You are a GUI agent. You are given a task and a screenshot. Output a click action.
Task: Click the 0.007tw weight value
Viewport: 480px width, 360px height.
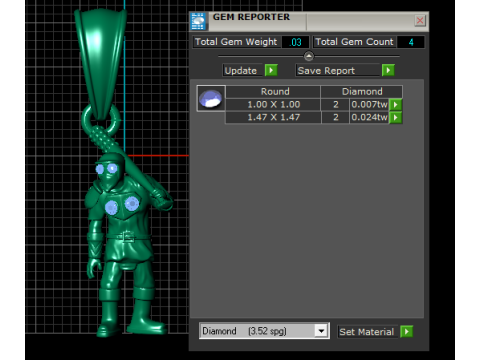[369, 105]
